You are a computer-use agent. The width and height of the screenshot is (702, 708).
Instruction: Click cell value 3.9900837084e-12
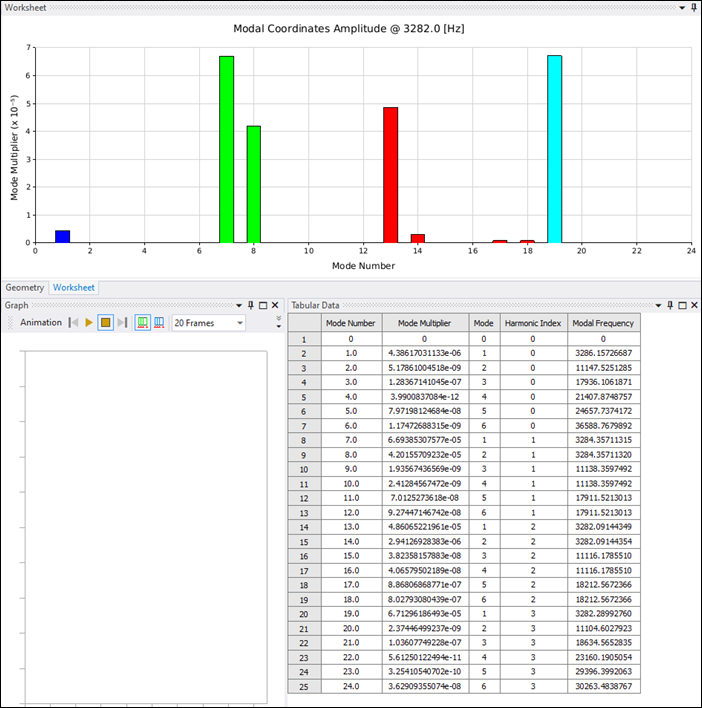[x=425, y=397]
